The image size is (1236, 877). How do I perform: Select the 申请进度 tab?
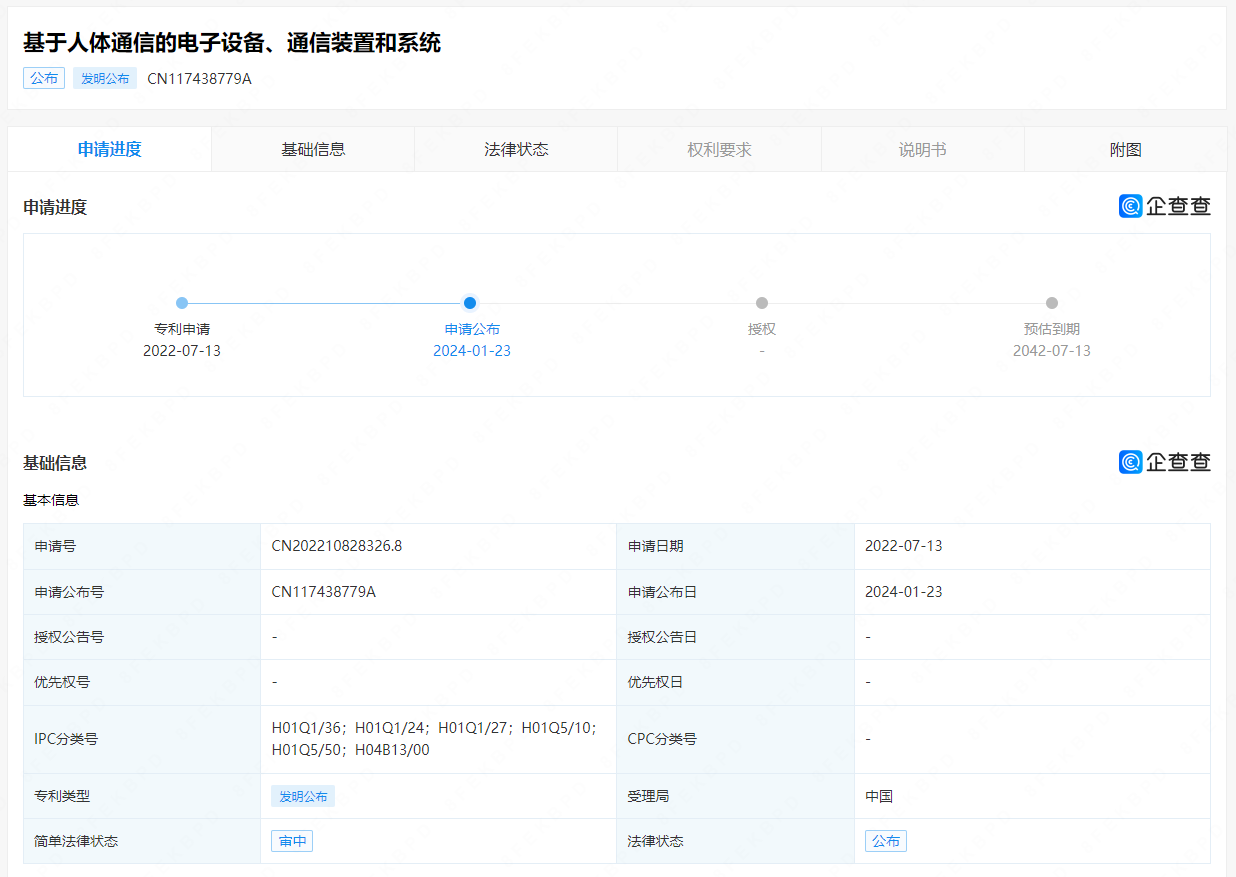coord(110,150)
